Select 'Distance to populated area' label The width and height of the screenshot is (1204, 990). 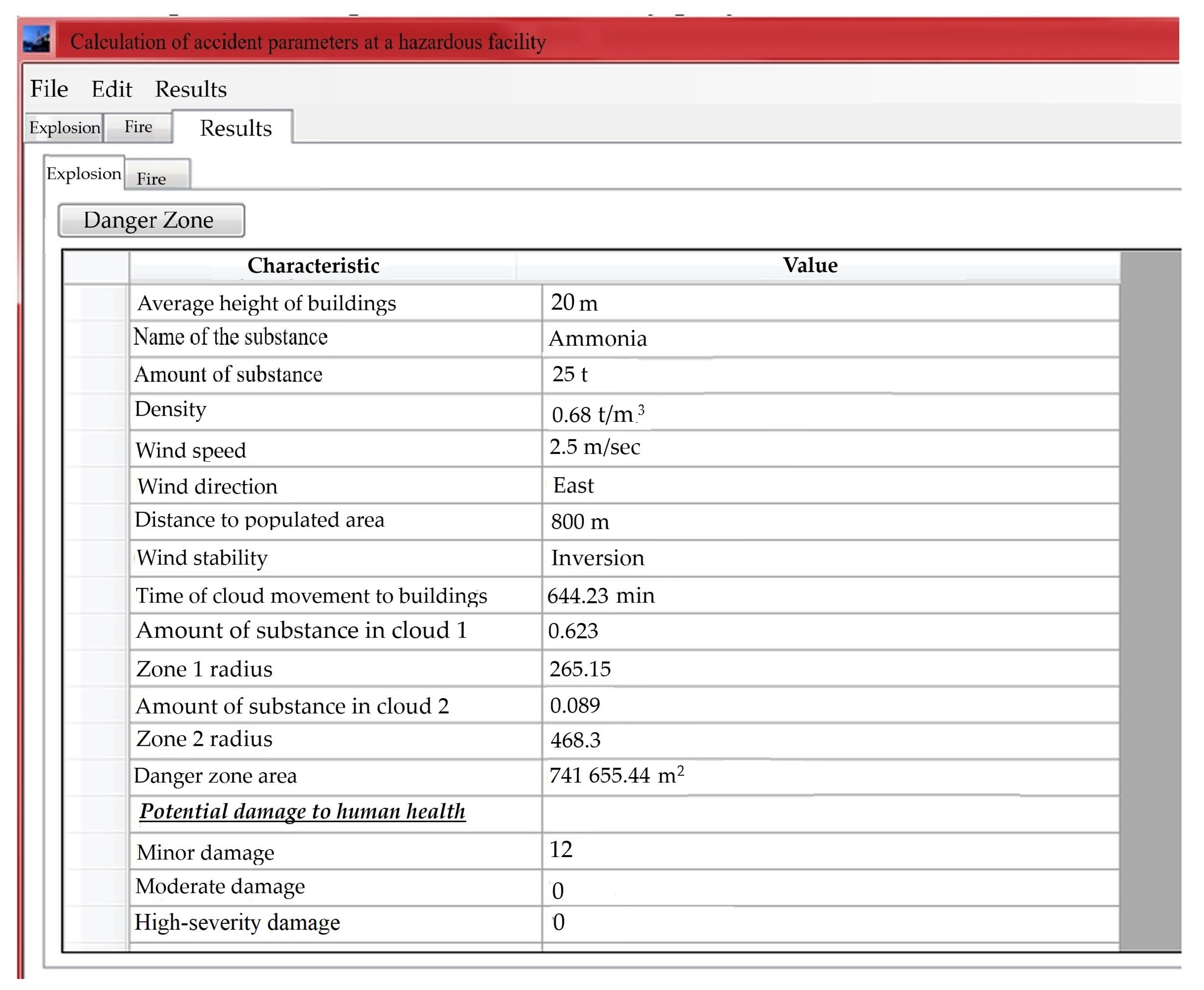point(336,522)
